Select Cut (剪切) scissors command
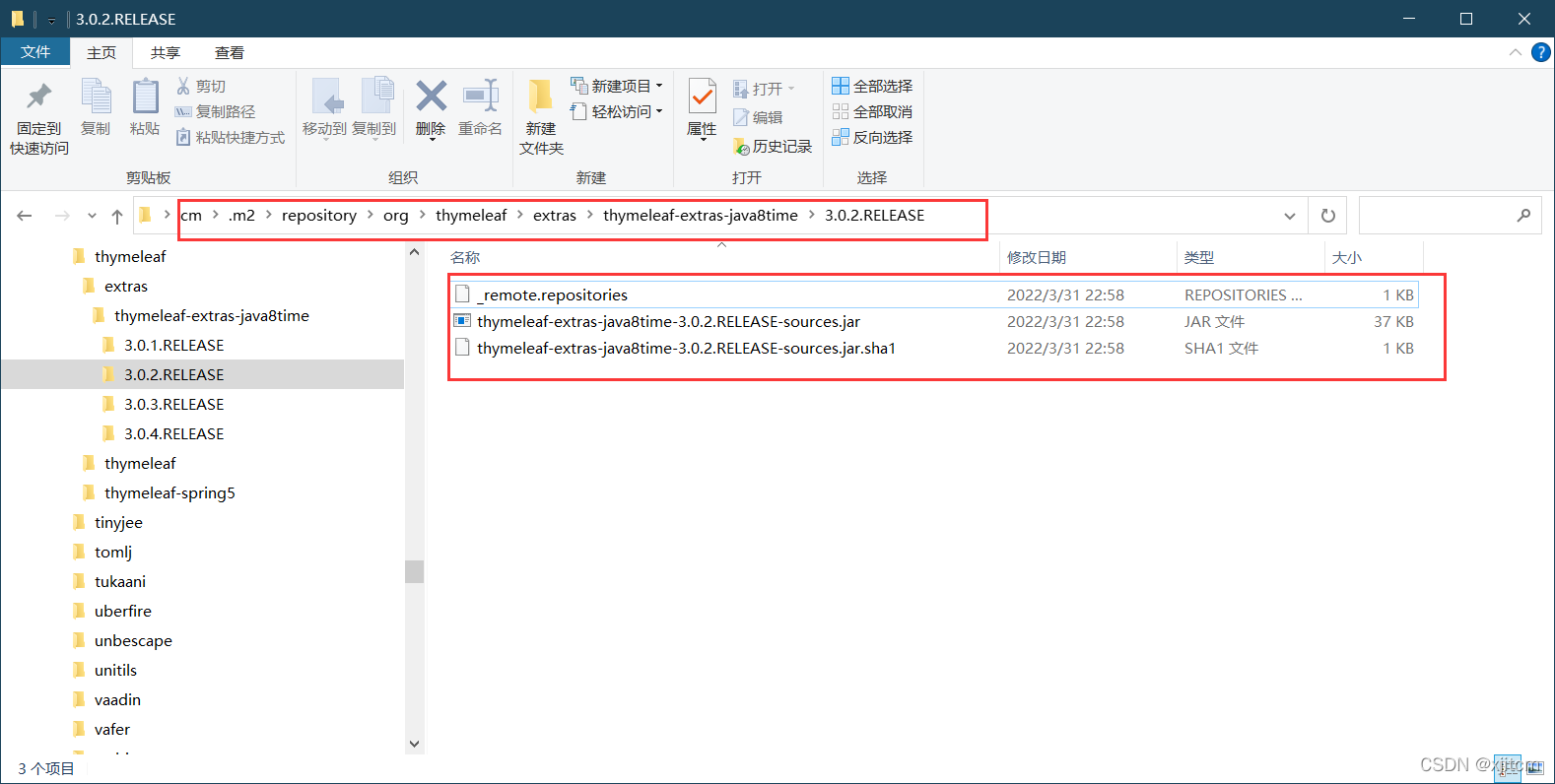Image resolution: width=1555 pixels, height=784 pixels. [201, 87]
